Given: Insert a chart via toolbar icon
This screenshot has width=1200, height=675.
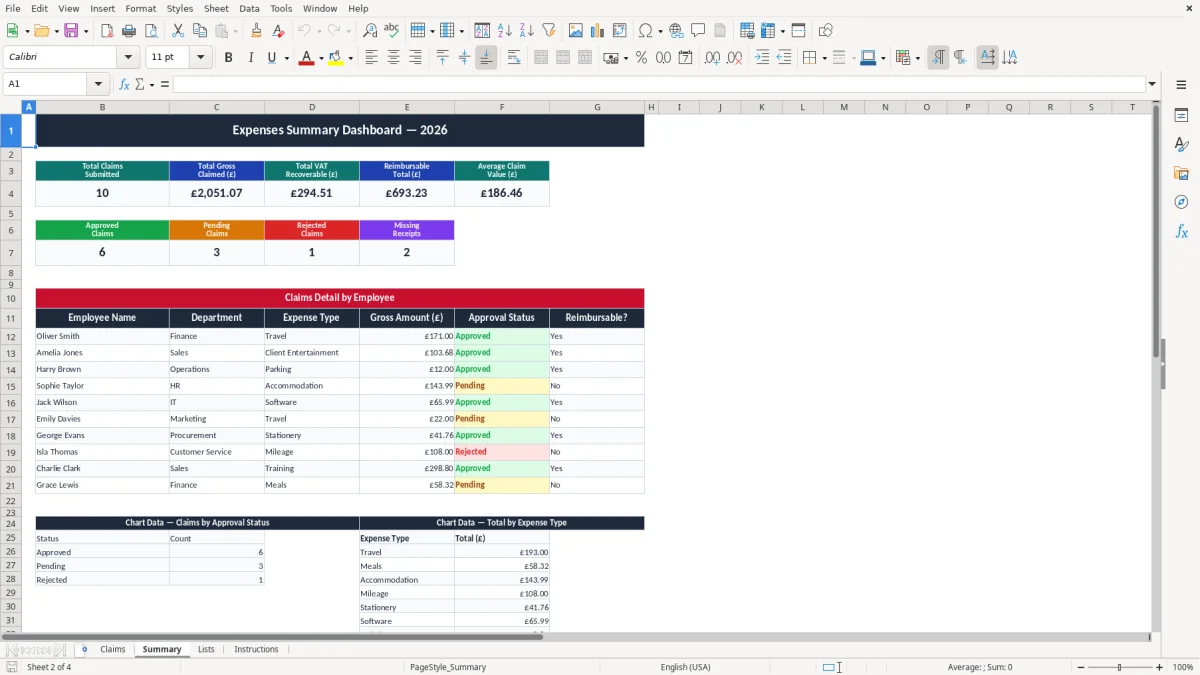Looking at the screenshot, I should click(598, 31).
